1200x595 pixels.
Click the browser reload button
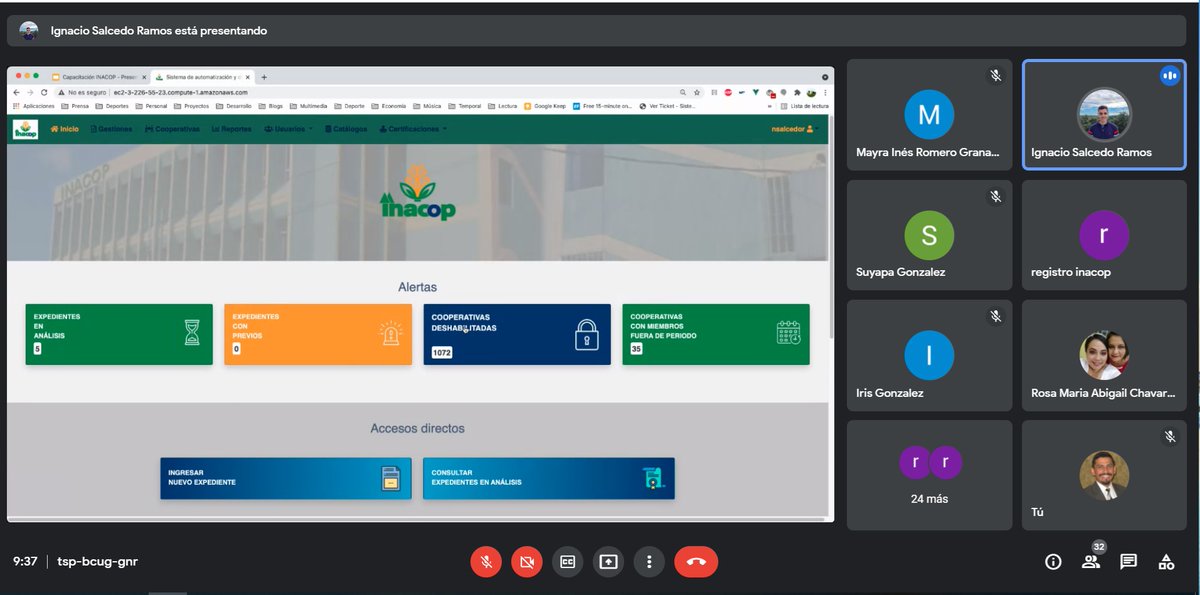click(x=44, y=92)
